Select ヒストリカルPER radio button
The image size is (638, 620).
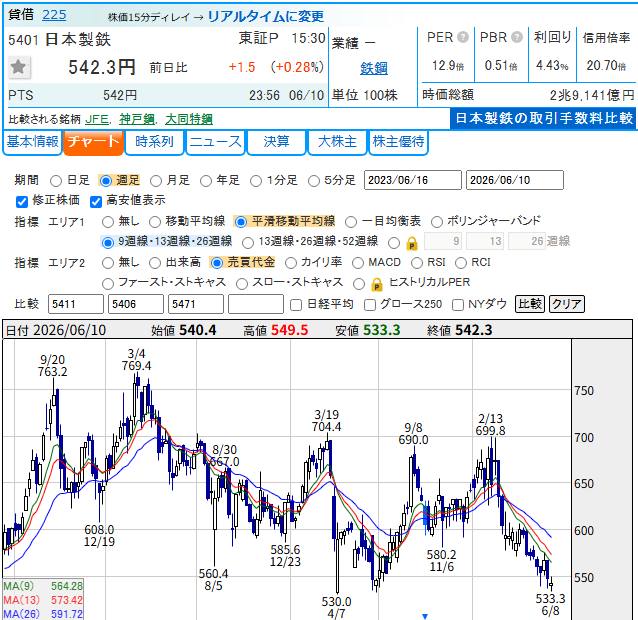359,284
